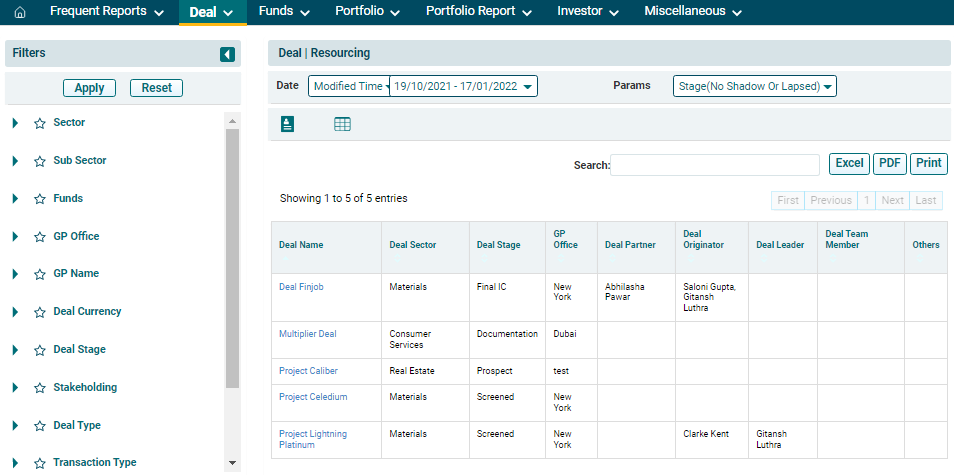Collapse the Filters panel using arrow icon
Viewport: 954px width, 475px height.
tap(228, 54)
